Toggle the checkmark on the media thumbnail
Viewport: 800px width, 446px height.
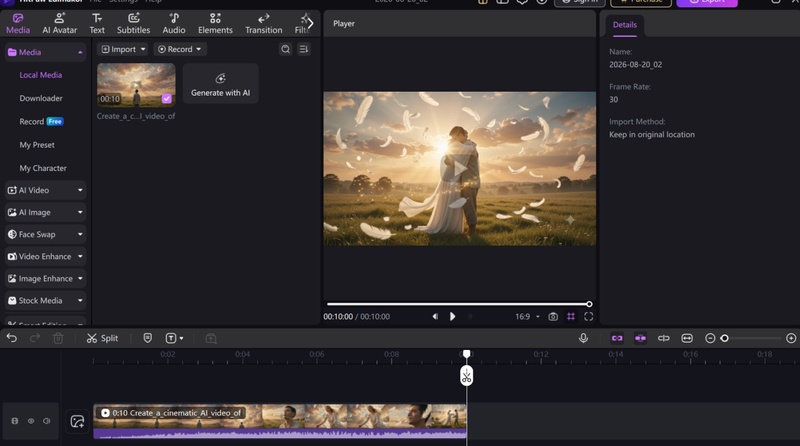(x=166, y=98)
